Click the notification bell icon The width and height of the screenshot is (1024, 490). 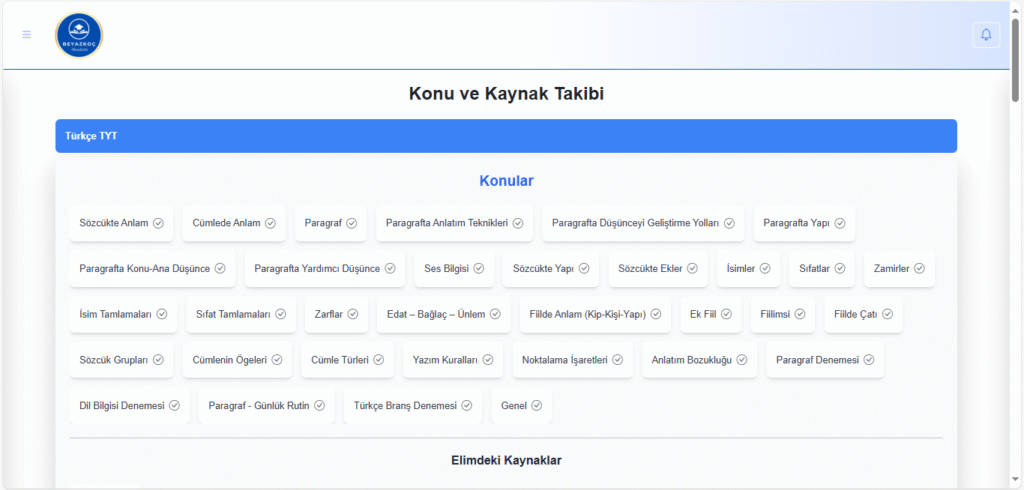coord(986,35)
